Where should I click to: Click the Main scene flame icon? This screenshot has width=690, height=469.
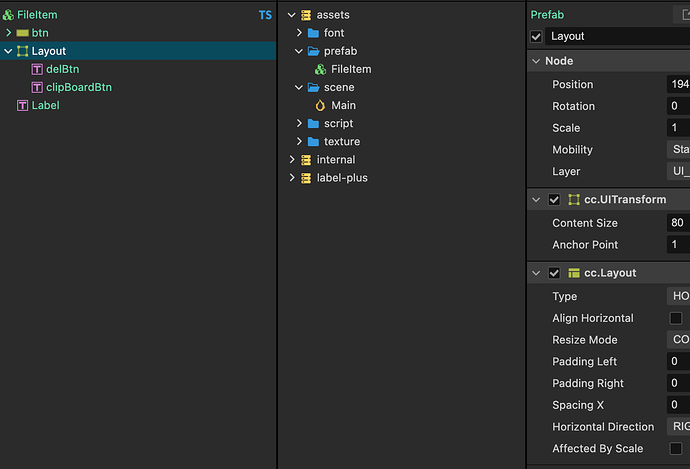[320, 105]
